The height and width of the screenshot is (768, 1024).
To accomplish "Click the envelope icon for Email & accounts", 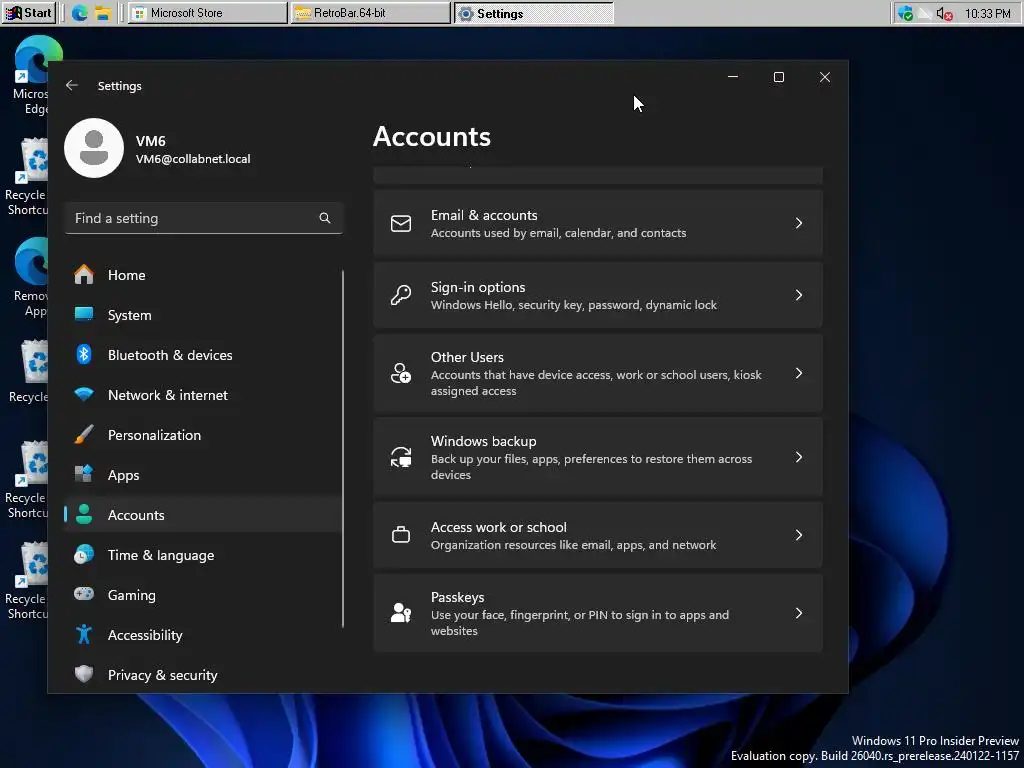I will [401, 223].
